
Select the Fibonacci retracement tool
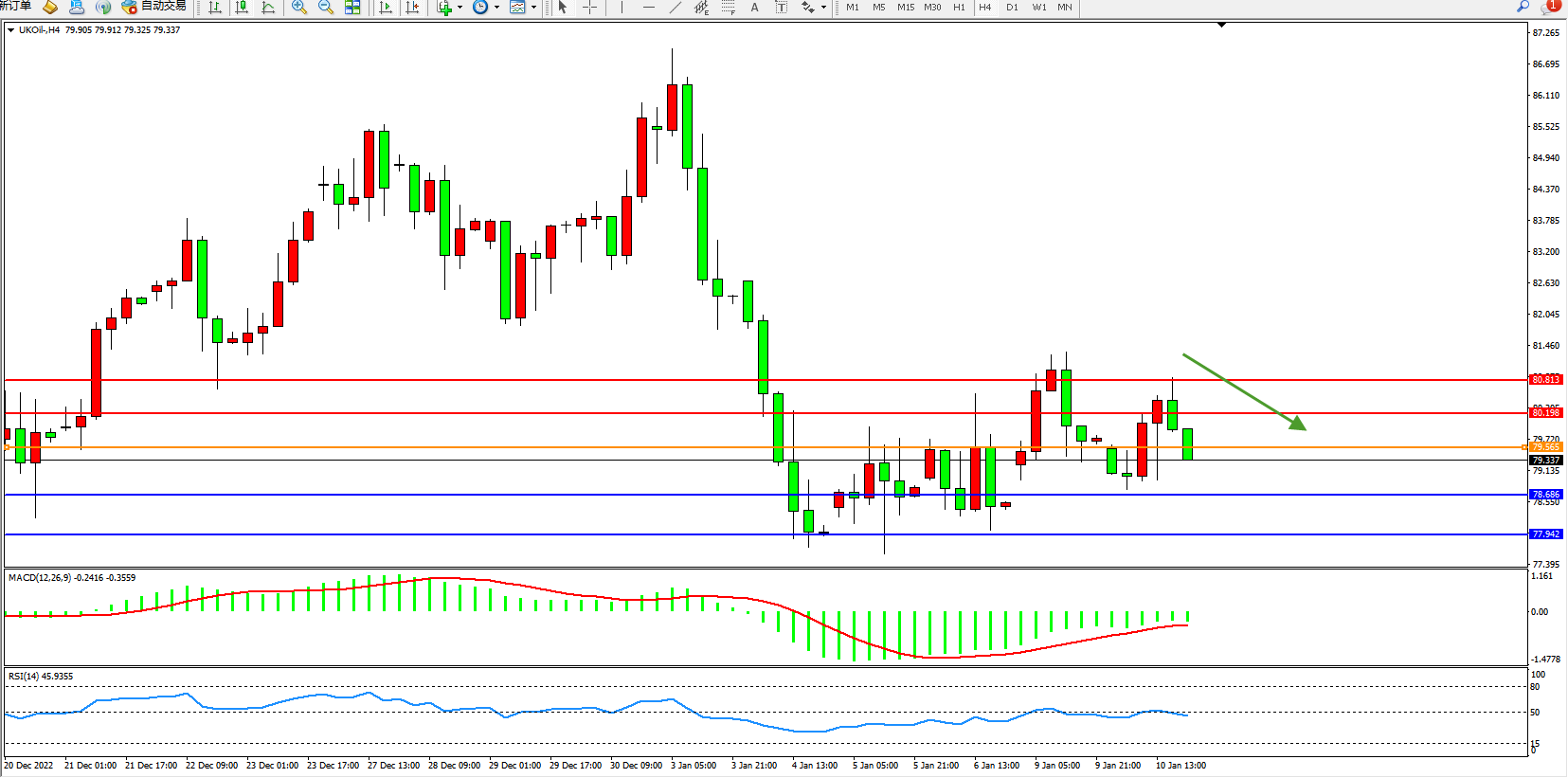tap(728, 8)
